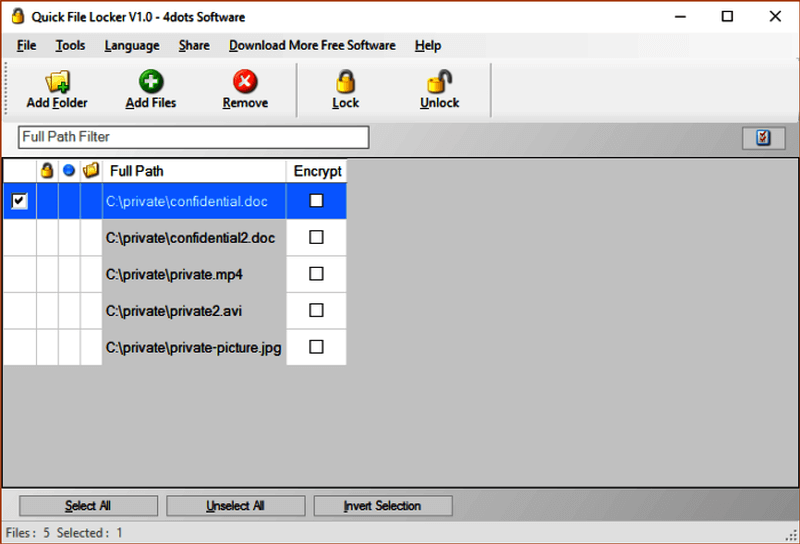Click the Add Folder toolbar icon
Image resolution: width=800 pixels, height=544 pixels.
(x=57, y=82)
